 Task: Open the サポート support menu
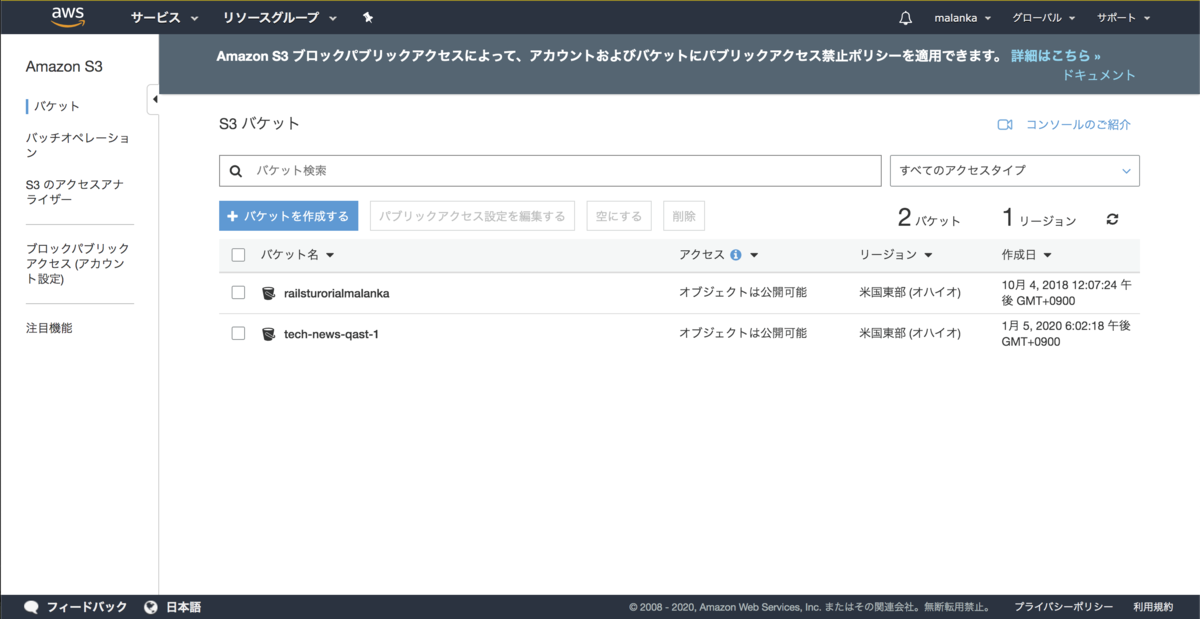(1123, 18)
